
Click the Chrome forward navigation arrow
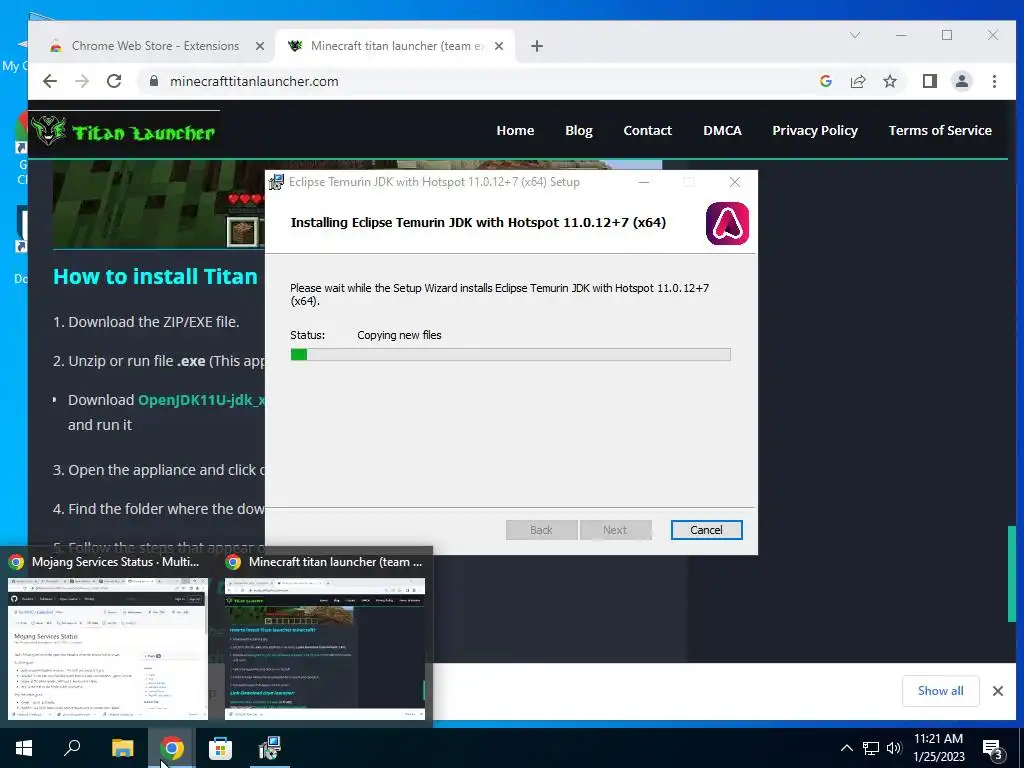(82, 82)
